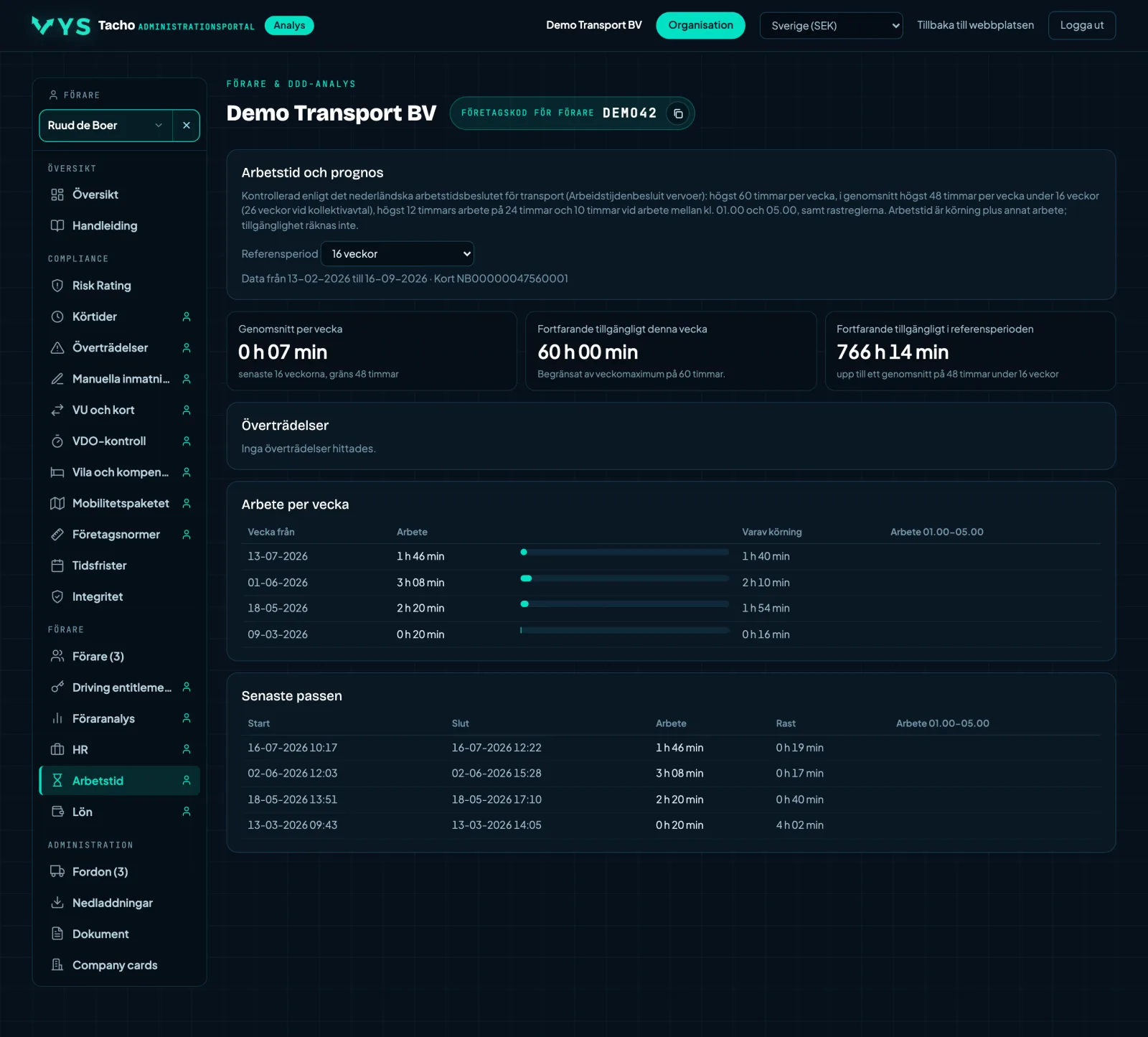
Task: Open the Överträdelser warning triangle icon
Action: (x=57, y=347)
